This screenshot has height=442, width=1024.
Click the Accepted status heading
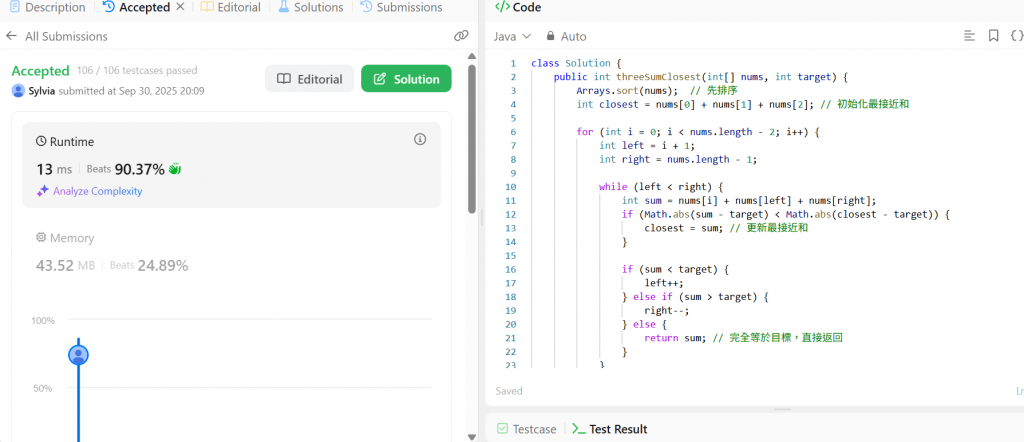click(x=40, y=71)
